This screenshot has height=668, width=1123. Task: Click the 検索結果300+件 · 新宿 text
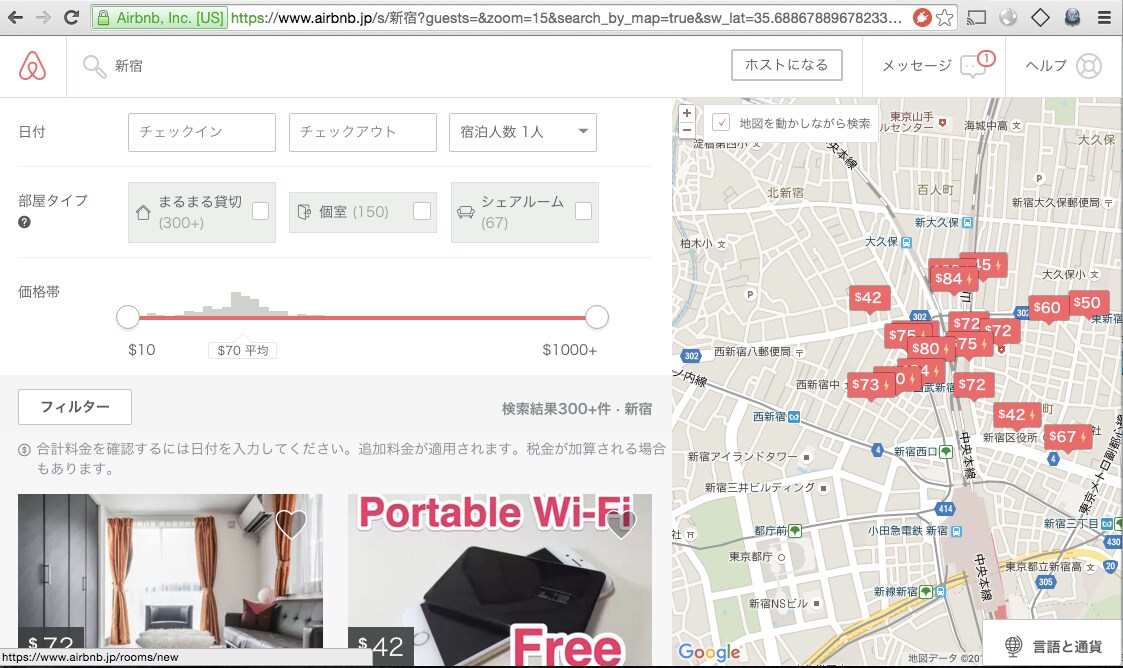pyautogui.click(x=577, y=409)
